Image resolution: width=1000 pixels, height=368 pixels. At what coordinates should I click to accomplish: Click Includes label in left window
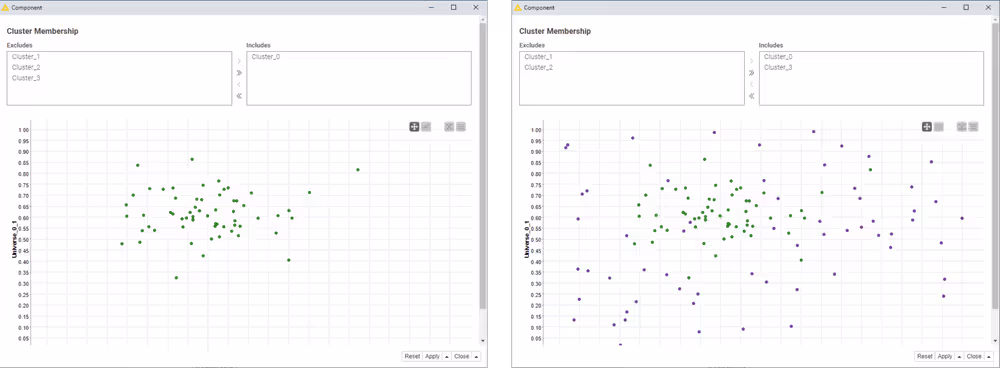pos(258,45)
